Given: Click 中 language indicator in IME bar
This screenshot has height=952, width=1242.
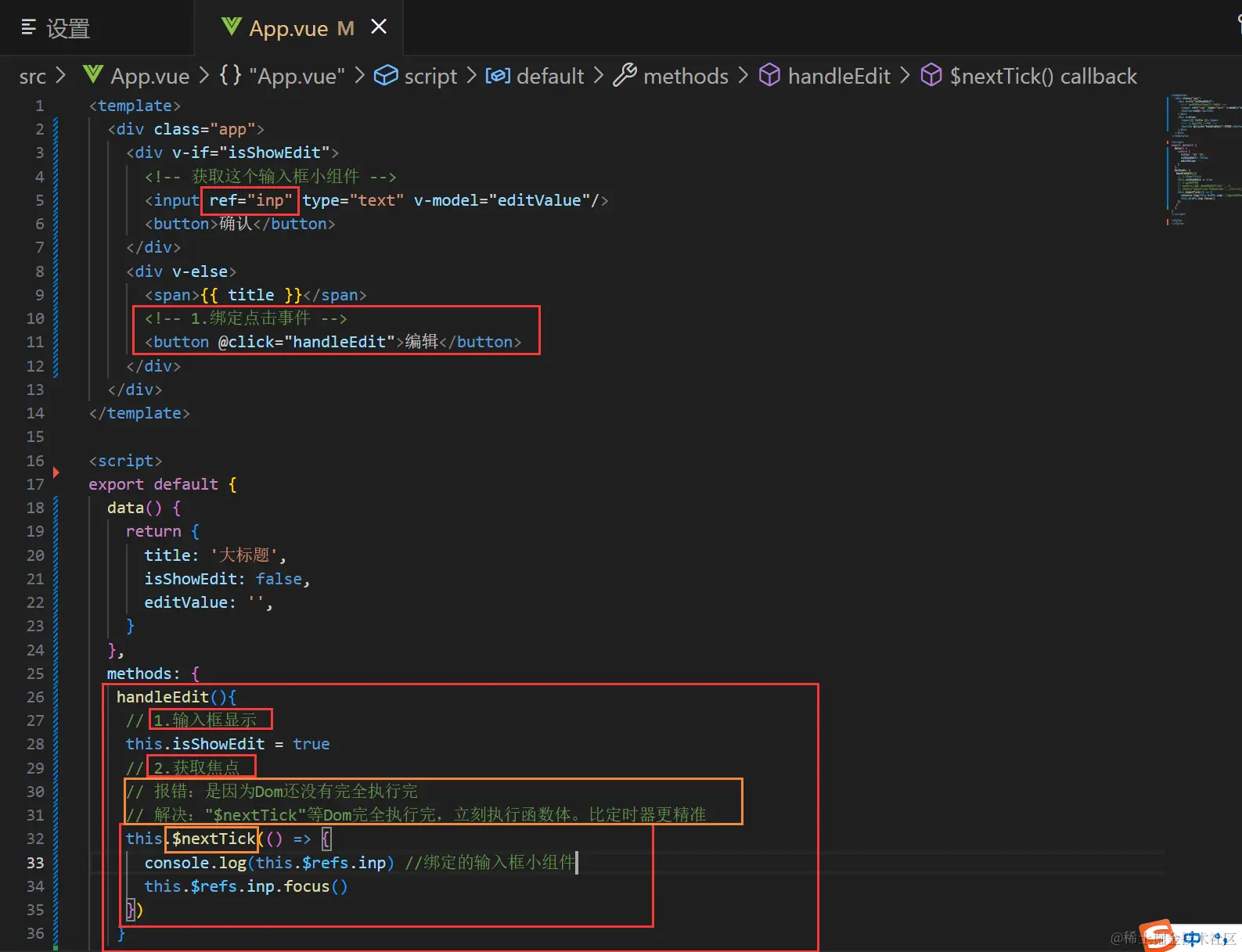Looking at the screenshot, I should pos(1191,938).
